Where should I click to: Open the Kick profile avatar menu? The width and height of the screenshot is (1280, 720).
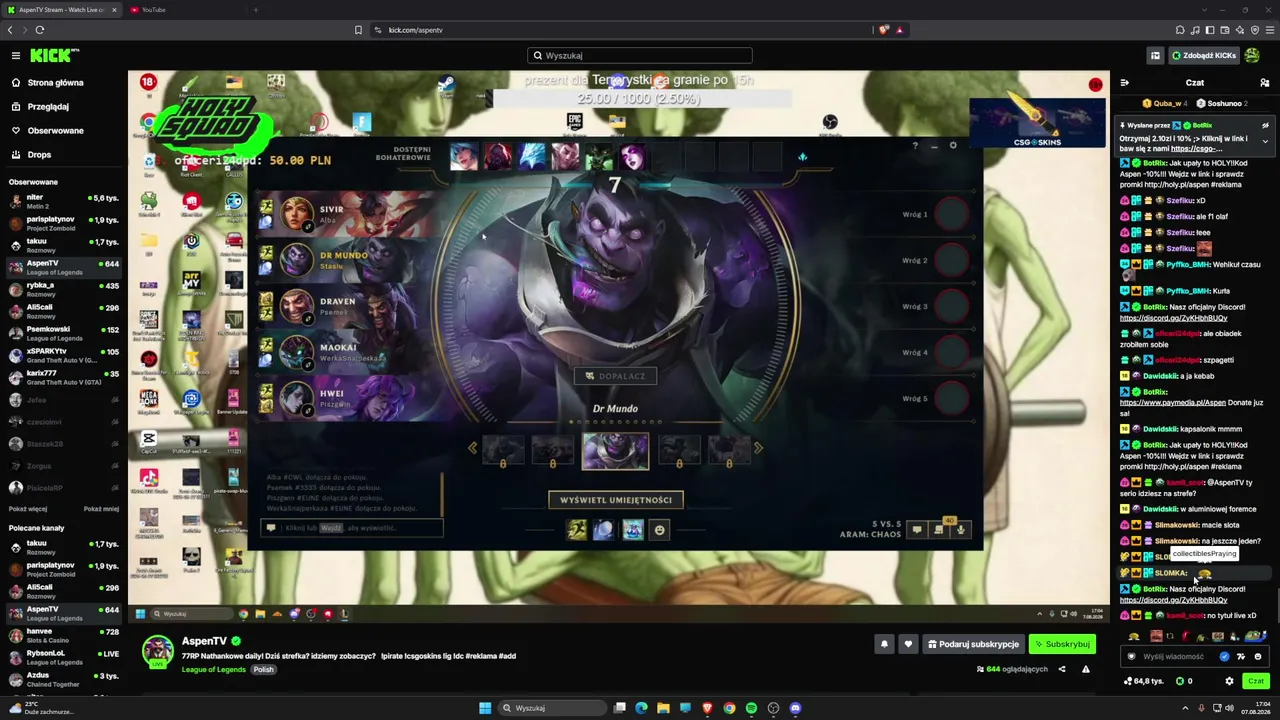1252,56
